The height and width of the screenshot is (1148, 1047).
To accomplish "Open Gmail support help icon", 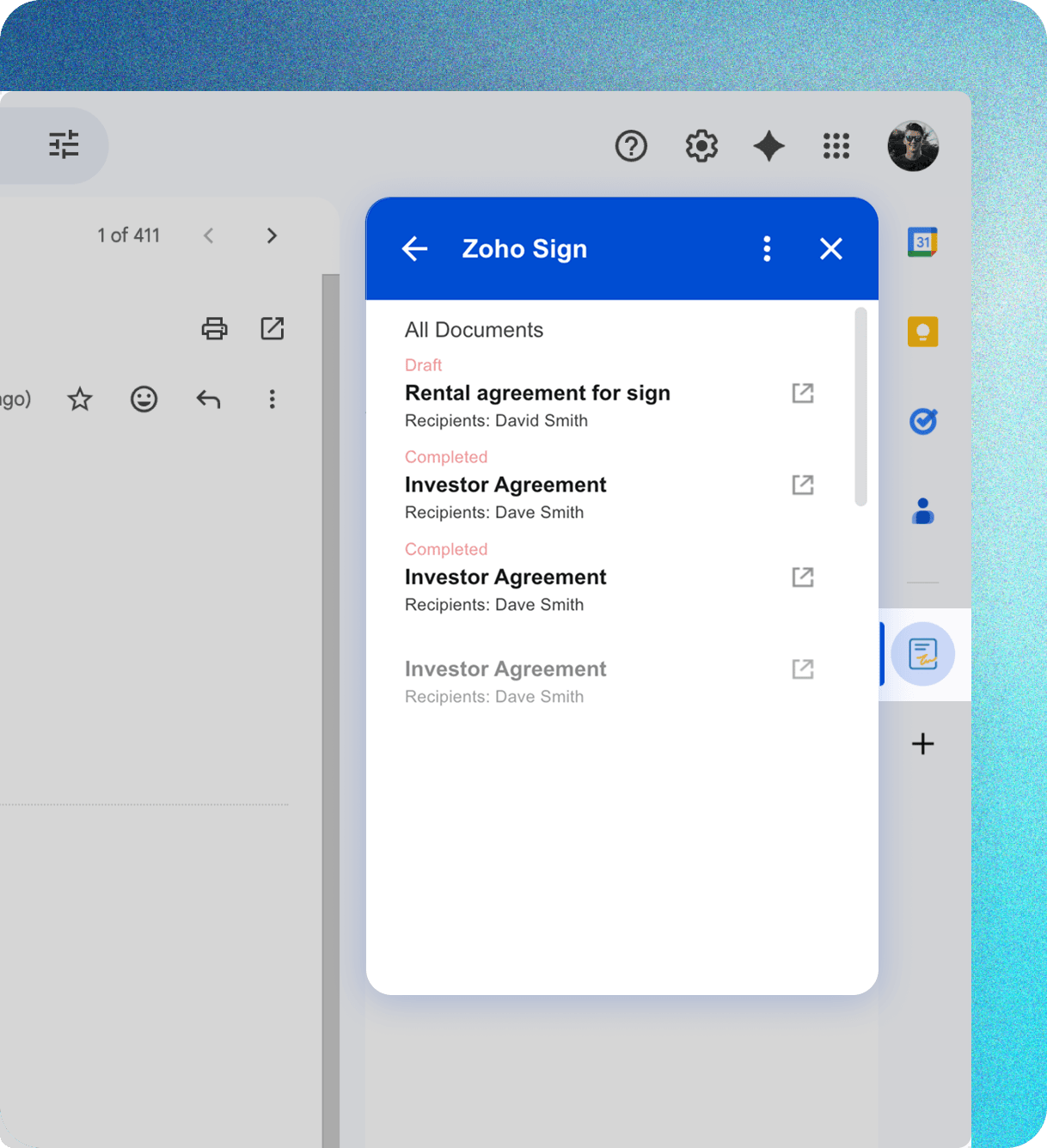I will 631,146.
